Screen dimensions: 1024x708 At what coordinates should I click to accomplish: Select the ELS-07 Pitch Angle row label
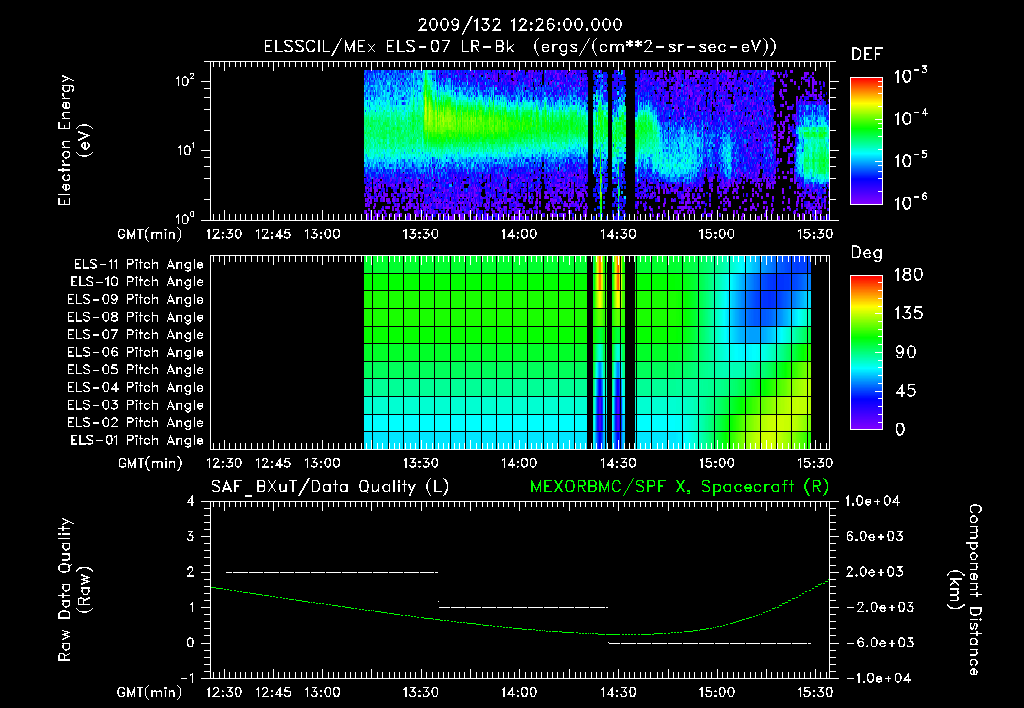click(136, 335)
